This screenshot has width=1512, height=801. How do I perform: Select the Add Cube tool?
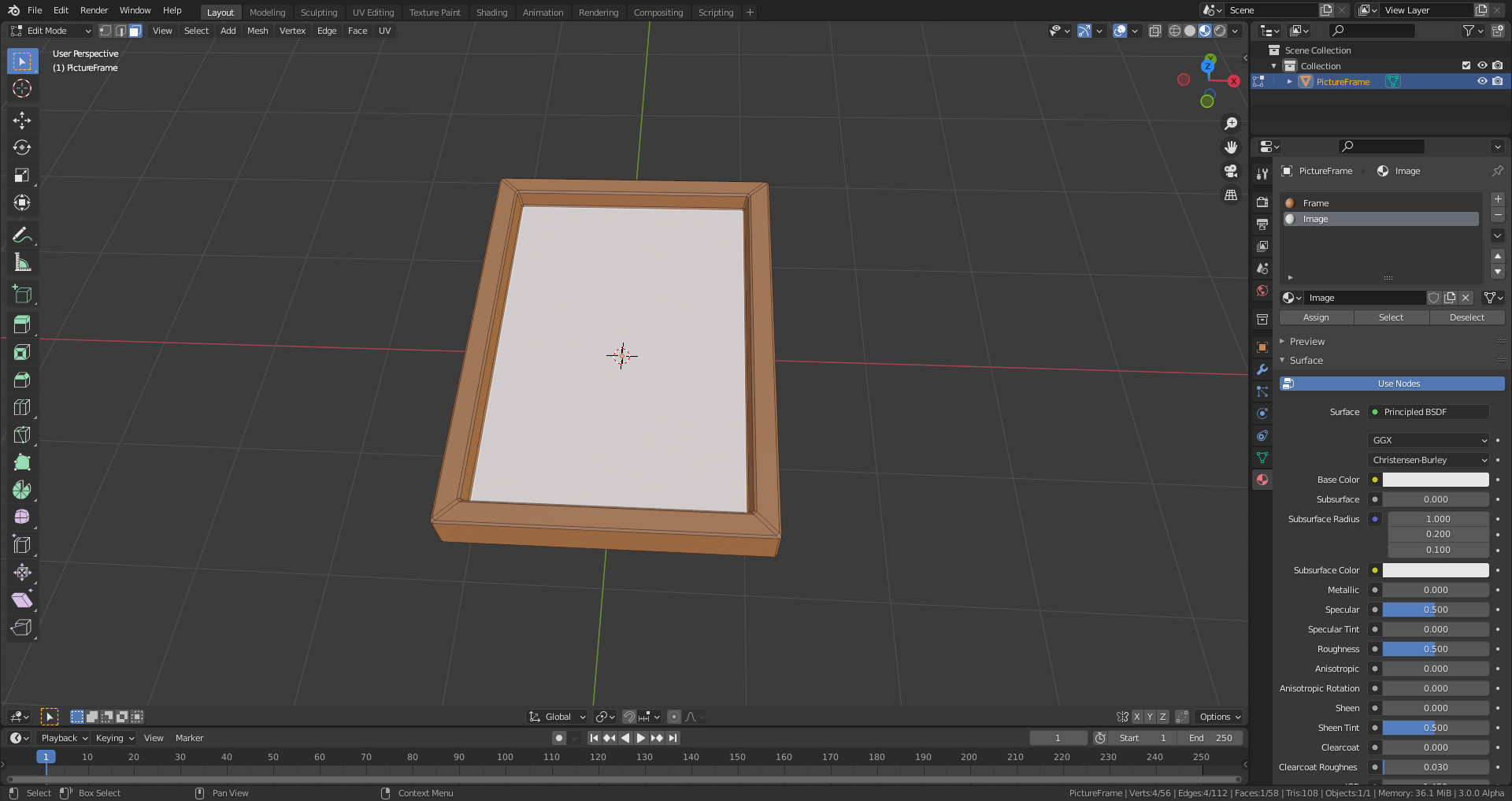[x=22, y=295]
